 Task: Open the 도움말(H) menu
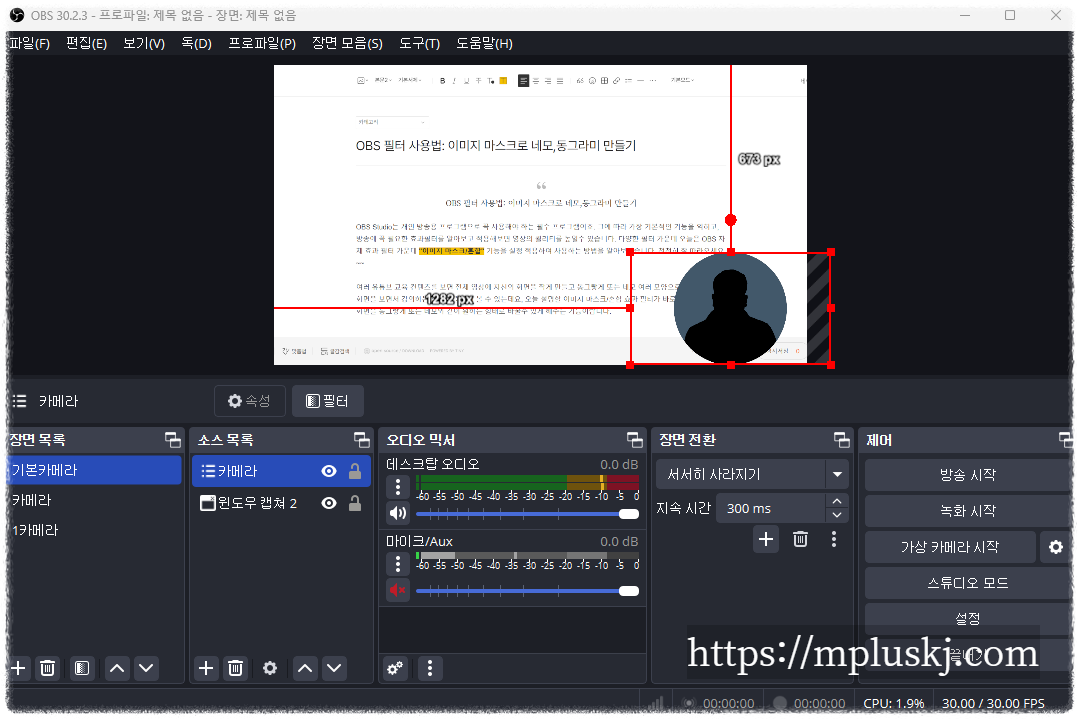(484, 43)
